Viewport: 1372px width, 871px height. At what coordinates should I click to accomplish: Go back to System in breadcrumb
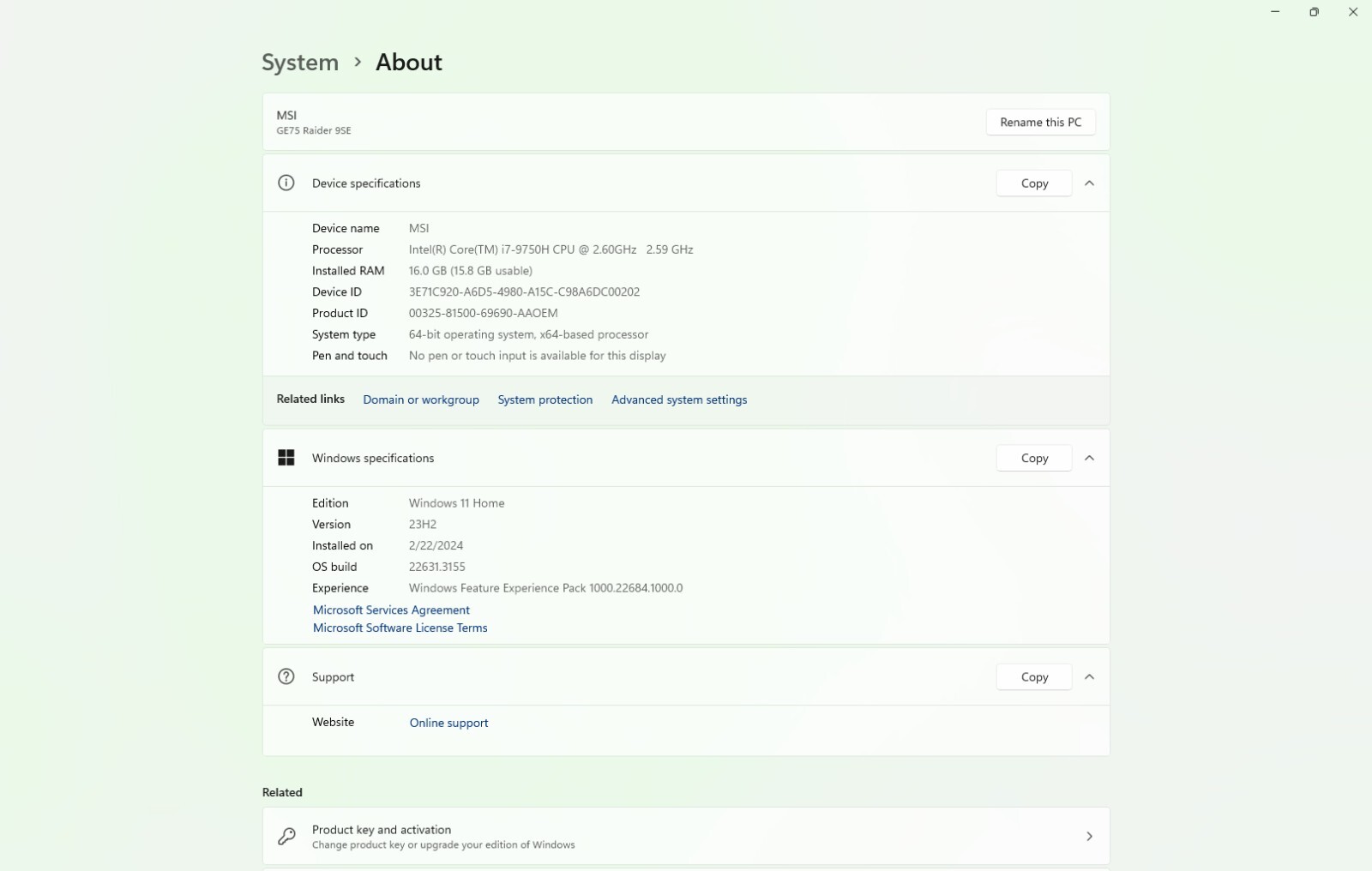click(x=300, y=62)
